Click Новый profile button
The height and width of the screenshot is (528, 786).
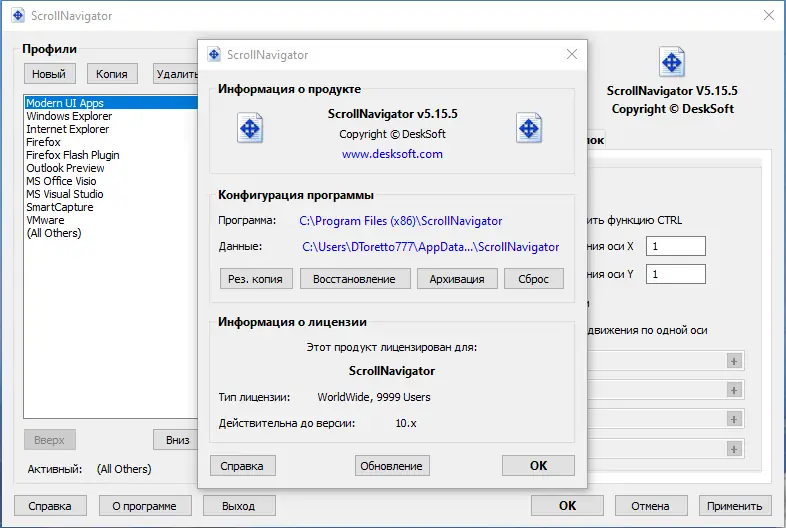pos(49,74)
